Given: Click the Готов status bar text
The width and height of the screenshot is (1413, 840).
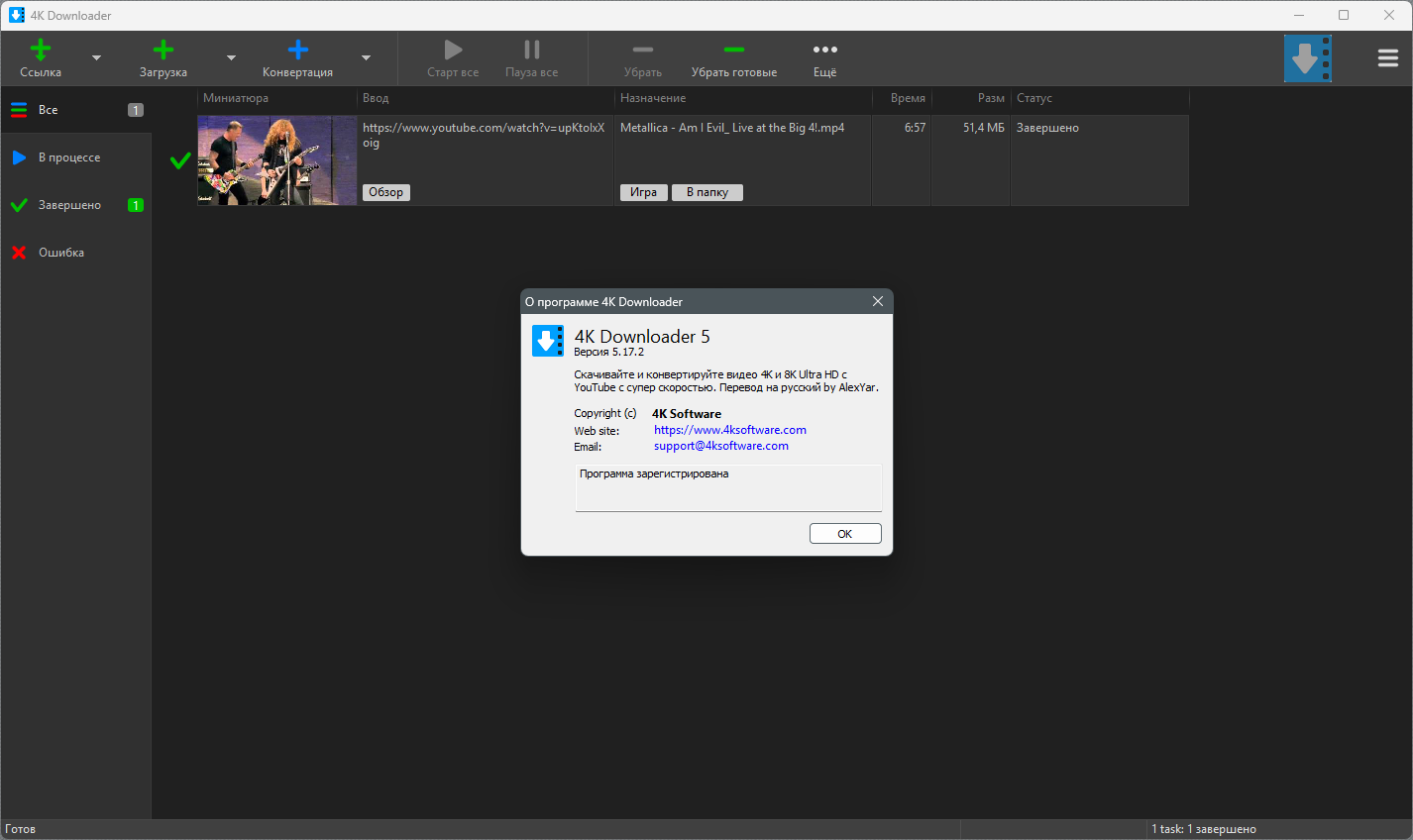Looking at the screenshot, I should [x=21, y=829].
